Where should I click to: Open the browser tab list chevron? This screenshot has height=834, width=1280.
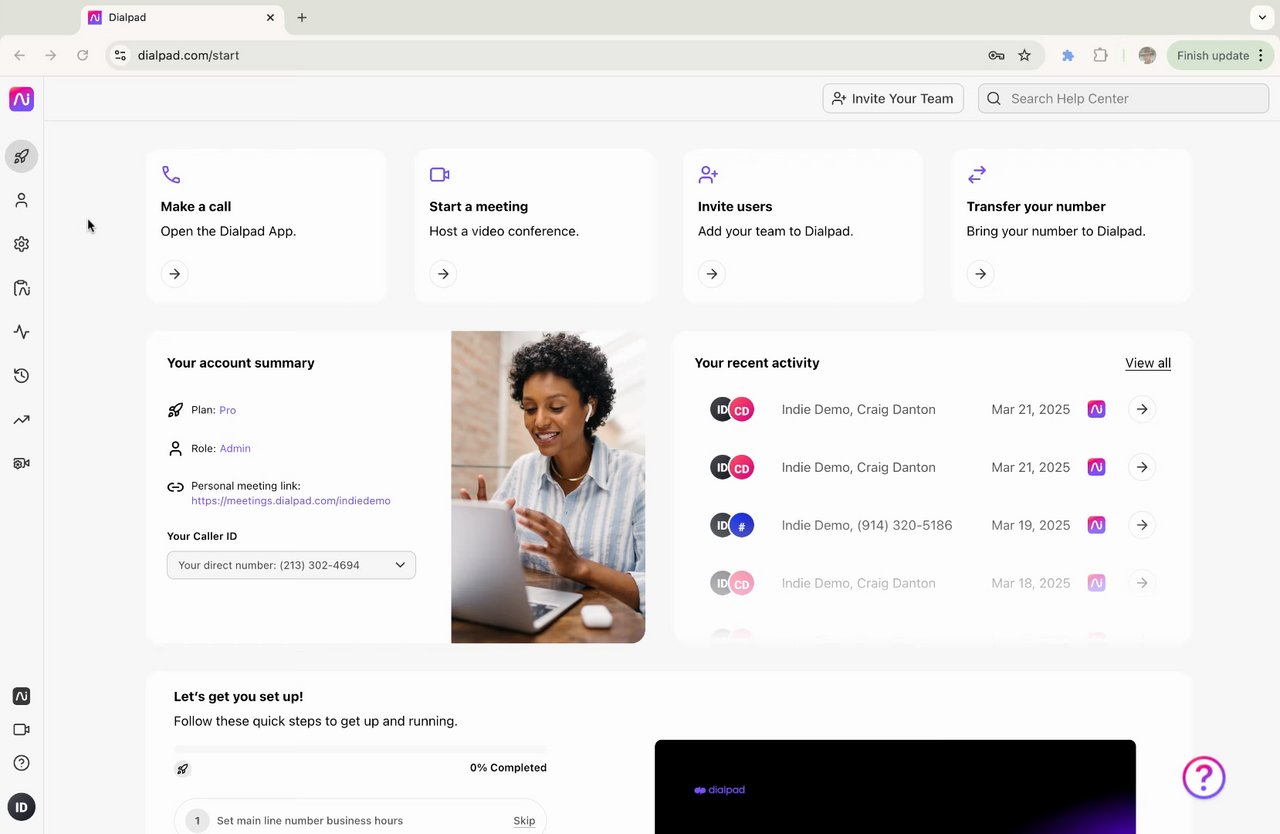point(1260,17)
